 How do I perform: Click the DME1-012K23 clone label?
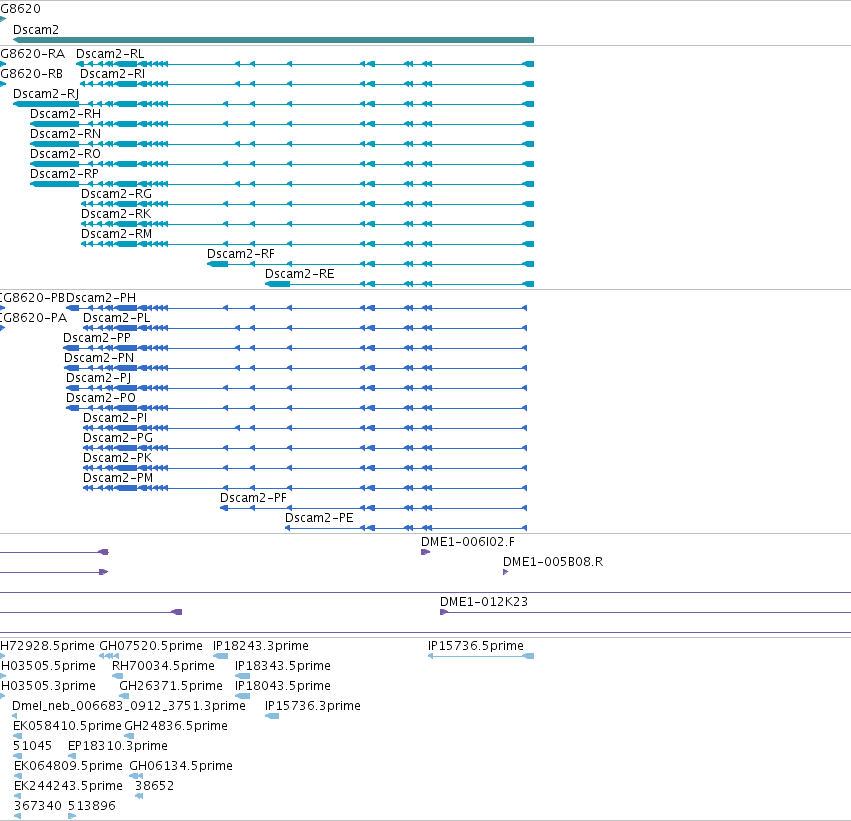pos(484,603)
